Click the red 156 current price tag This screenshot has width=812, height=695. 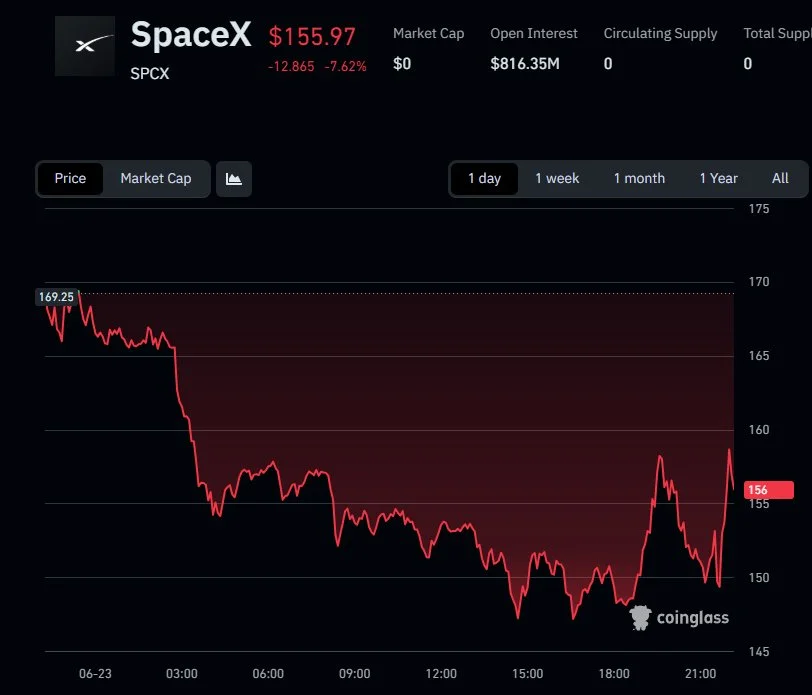click(768, 490)
